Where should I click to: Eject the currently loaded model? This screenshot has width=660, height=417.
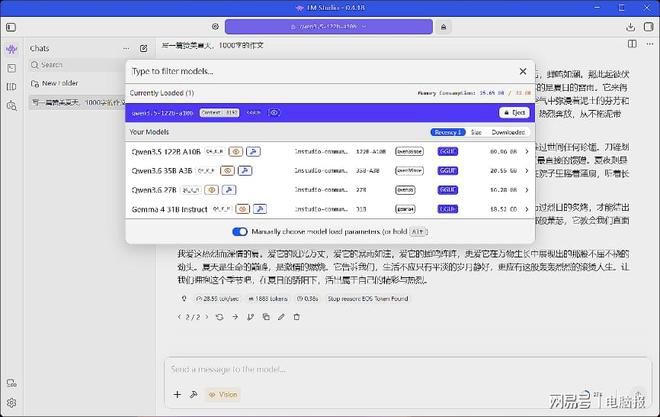[514, 112]
